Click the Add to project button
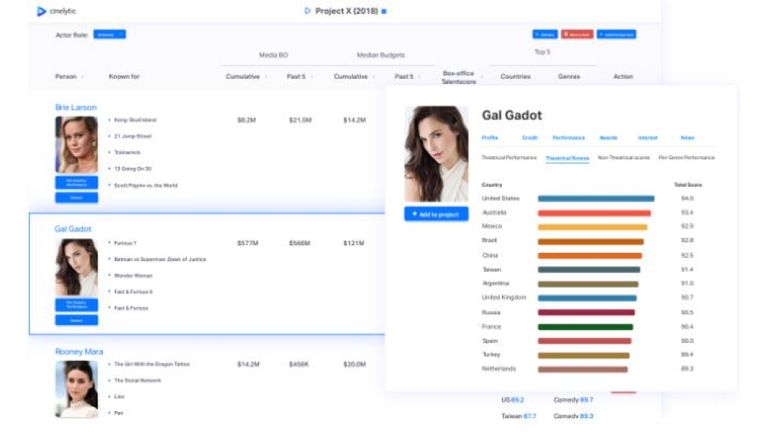This screenshot has height=432, width=768. point(436,214)
